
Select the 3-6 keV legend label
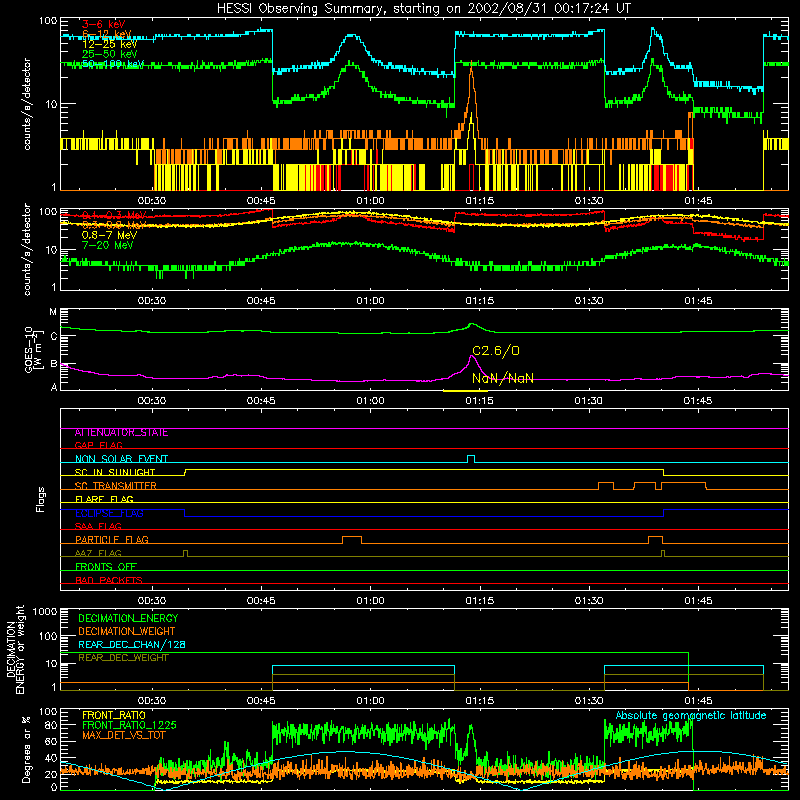[x=103, y=24]
